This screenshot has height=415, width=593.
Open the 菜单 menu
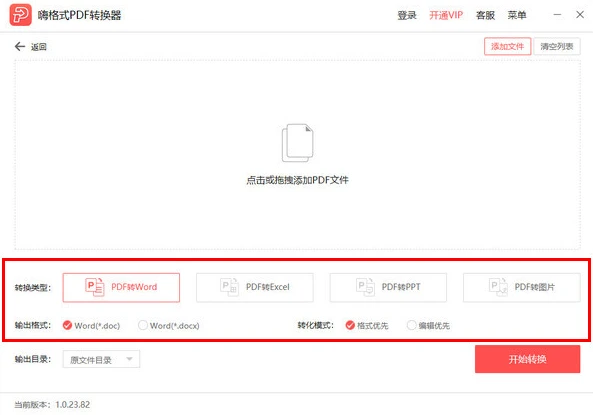(x=517, y=15)
